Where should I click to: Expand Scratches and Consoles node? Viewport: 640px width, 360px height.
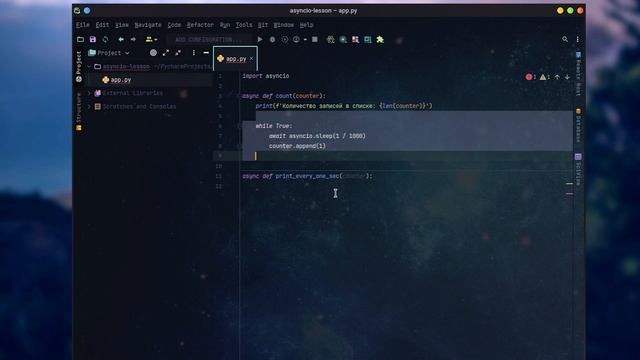(89, 107)
